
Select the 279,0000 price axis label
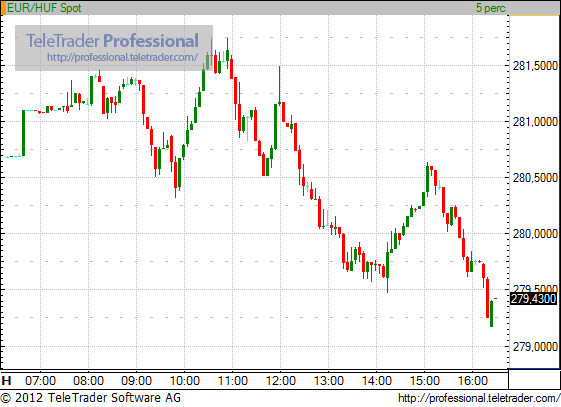coord(535,347)
